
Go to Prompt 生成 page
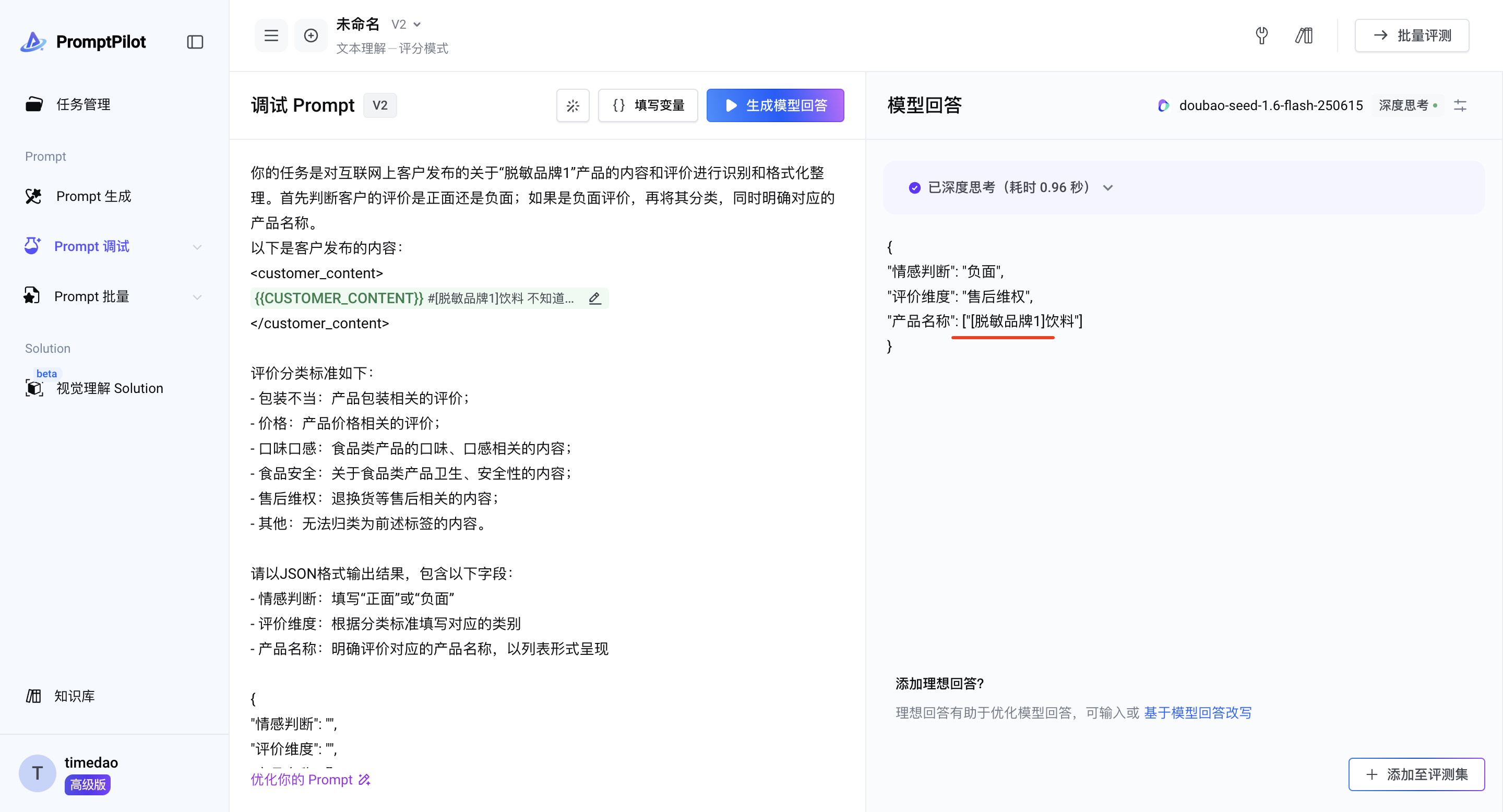pyautogui.click(x=93, y=197)
